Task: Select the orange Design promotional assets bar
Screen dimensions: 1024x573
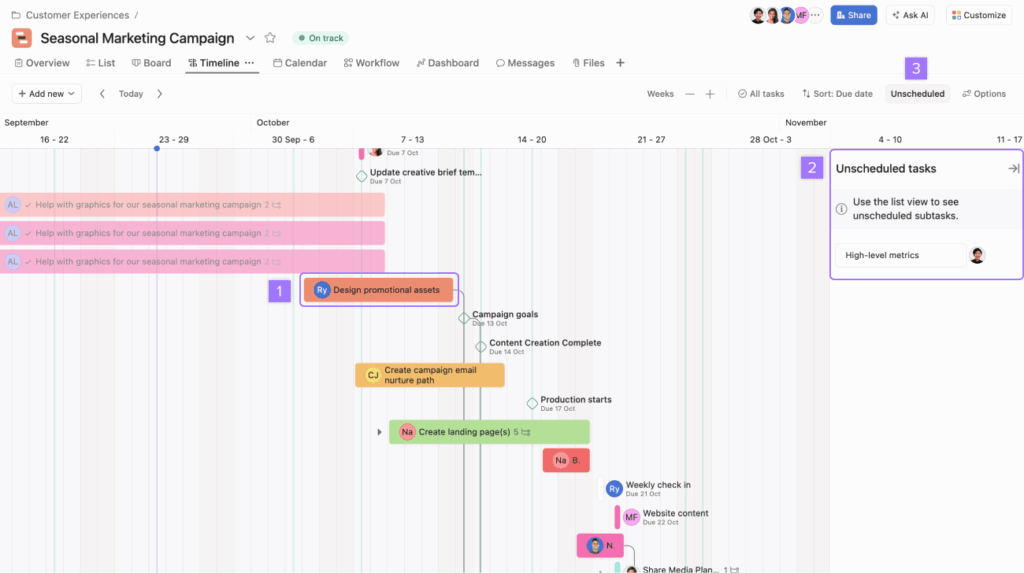Action: [379, 290]
